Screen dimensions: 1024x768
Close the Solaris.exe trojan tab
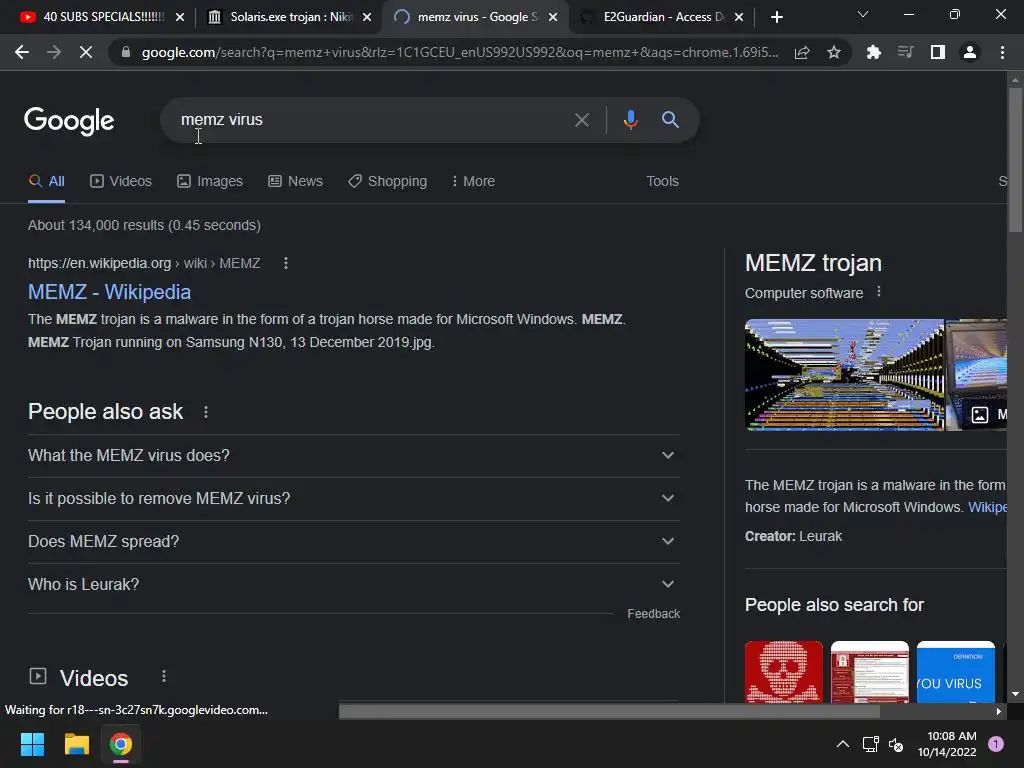coord(367,17)
